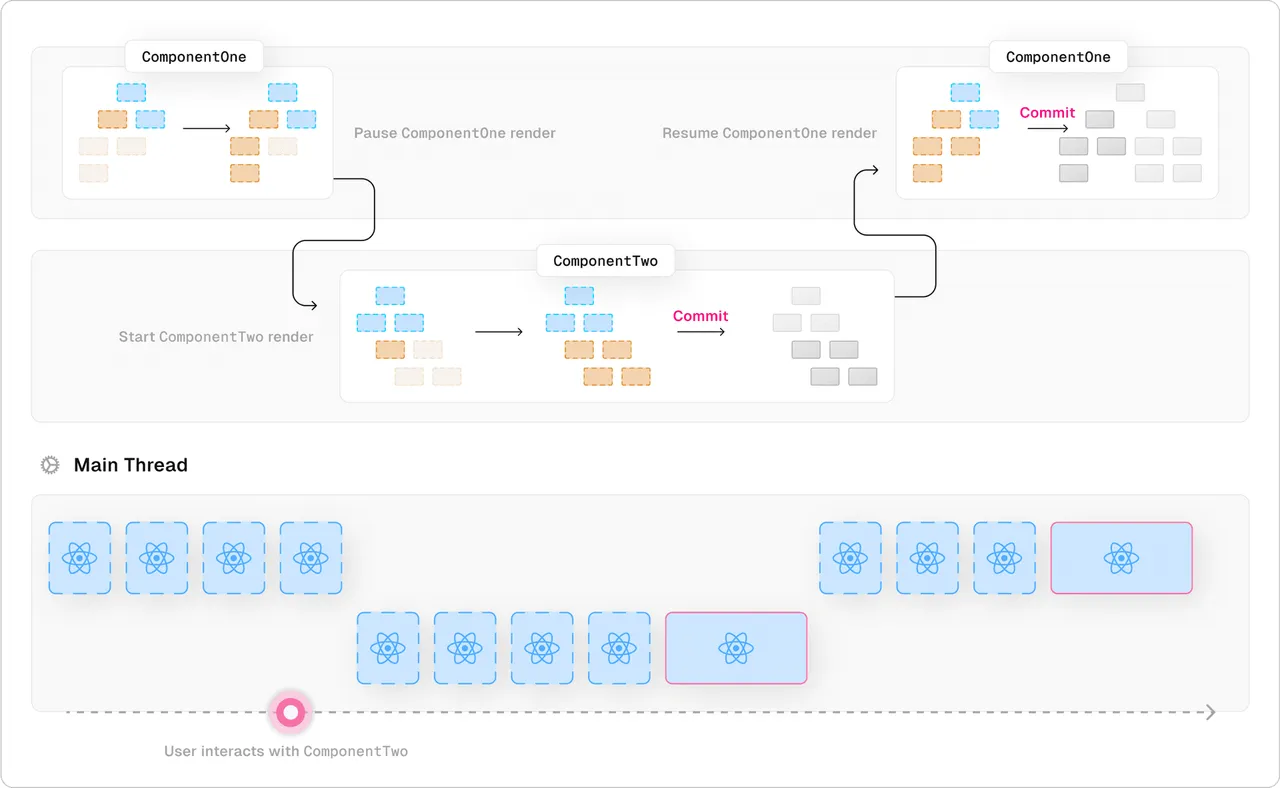The height and width of the screenshot is (788, 1280).
Task: Select the first React block of the lower row
Action: pyautogui.click(x=388, y=648)
